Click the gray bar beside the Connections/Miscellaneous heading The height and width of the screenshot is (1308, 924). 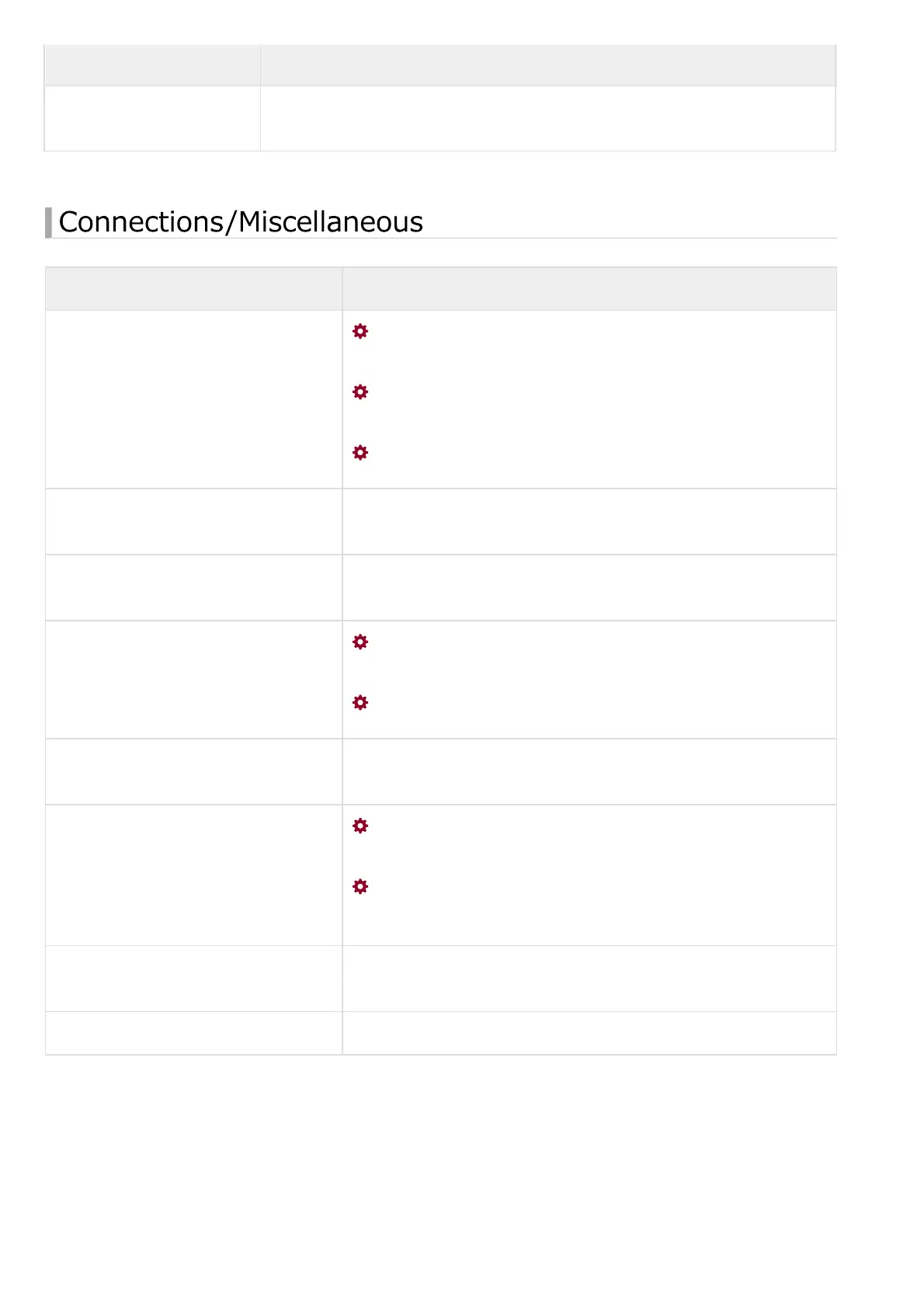coord(48,222)
